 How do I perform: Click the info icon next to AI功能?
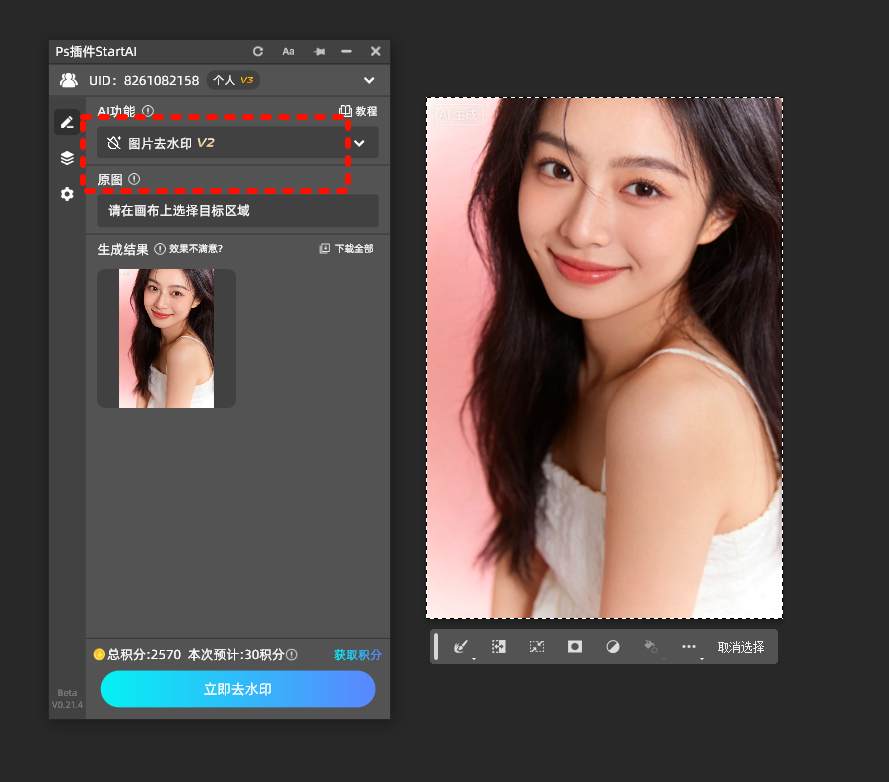point(148,111)
